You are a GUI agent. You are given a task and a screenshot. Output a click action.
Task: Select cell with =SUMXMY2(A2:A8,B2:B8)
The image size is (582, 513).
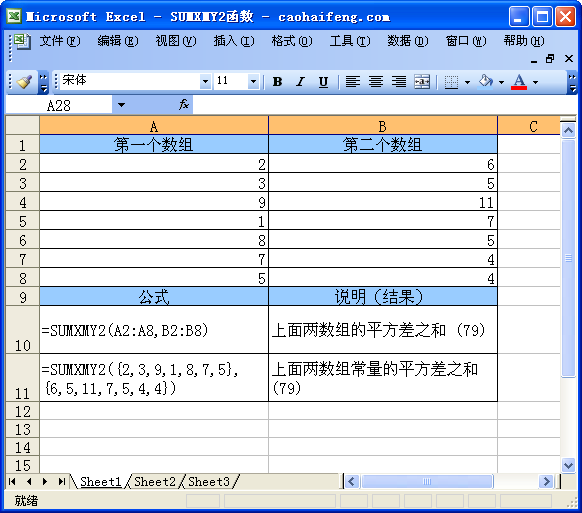pyautogui.click(x=154, y=330)
